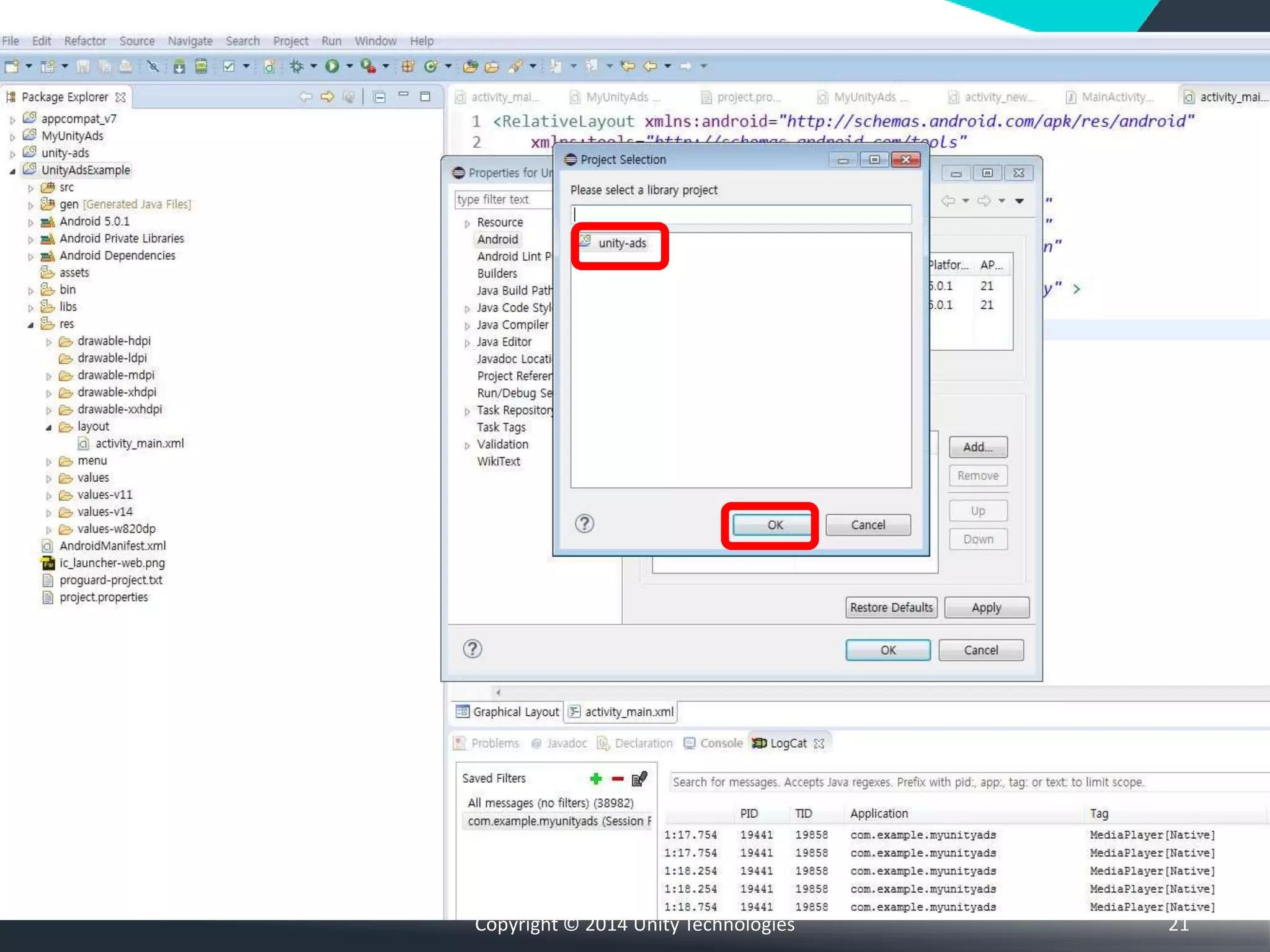This screenshot has height=952, width=1270.
Task: Click the Collapse All icon in Package Explorer
Action: tap(380, 97)
